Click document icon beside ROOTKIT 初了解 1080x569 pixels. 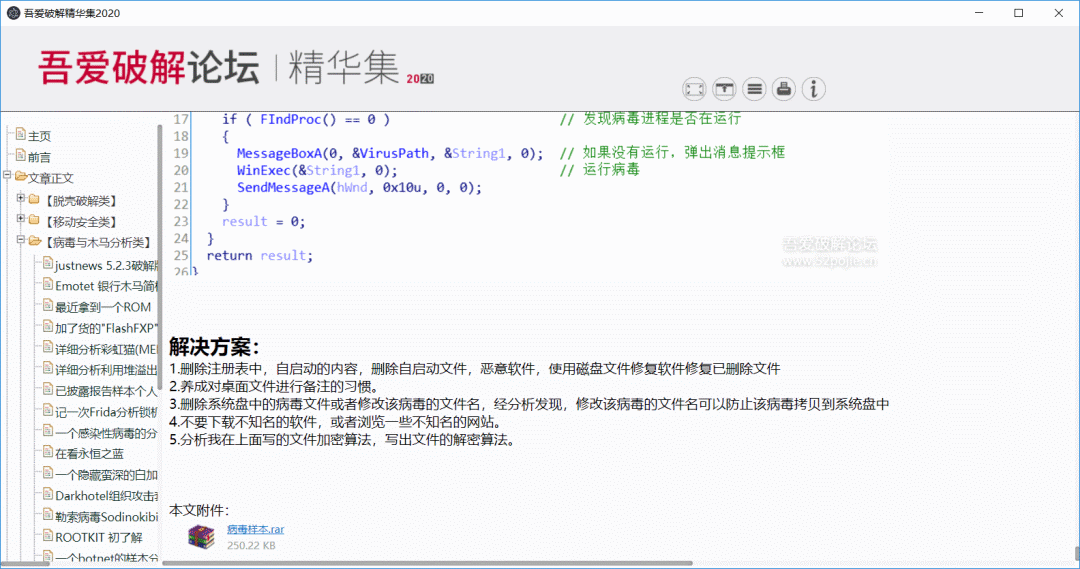click(48, 535)
